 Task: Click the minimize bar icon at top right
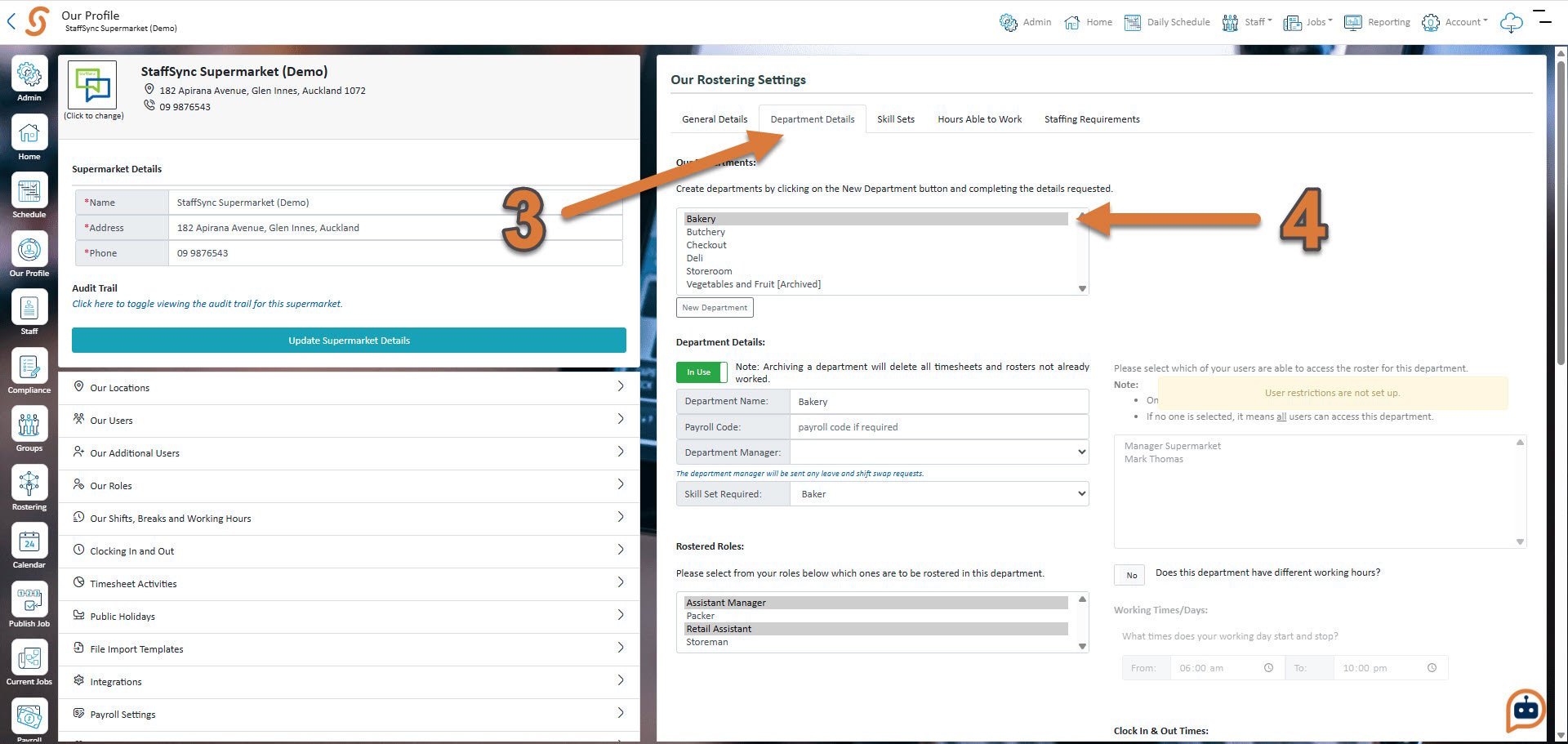pos(1543,17)
